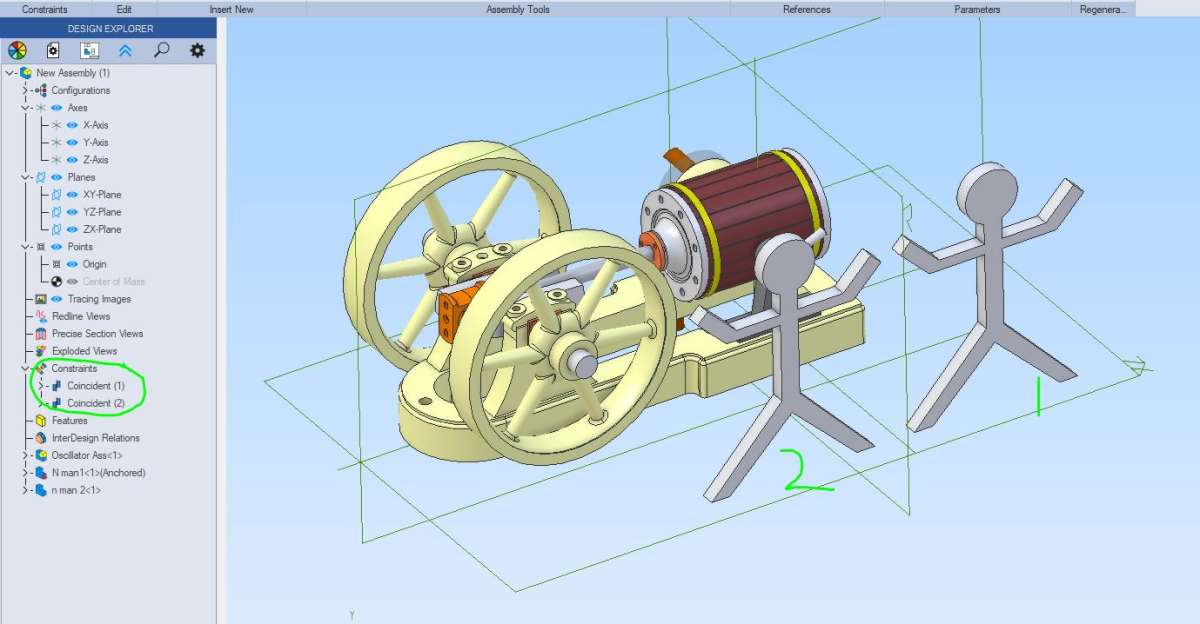Click the Exploded Views icon

41,351
